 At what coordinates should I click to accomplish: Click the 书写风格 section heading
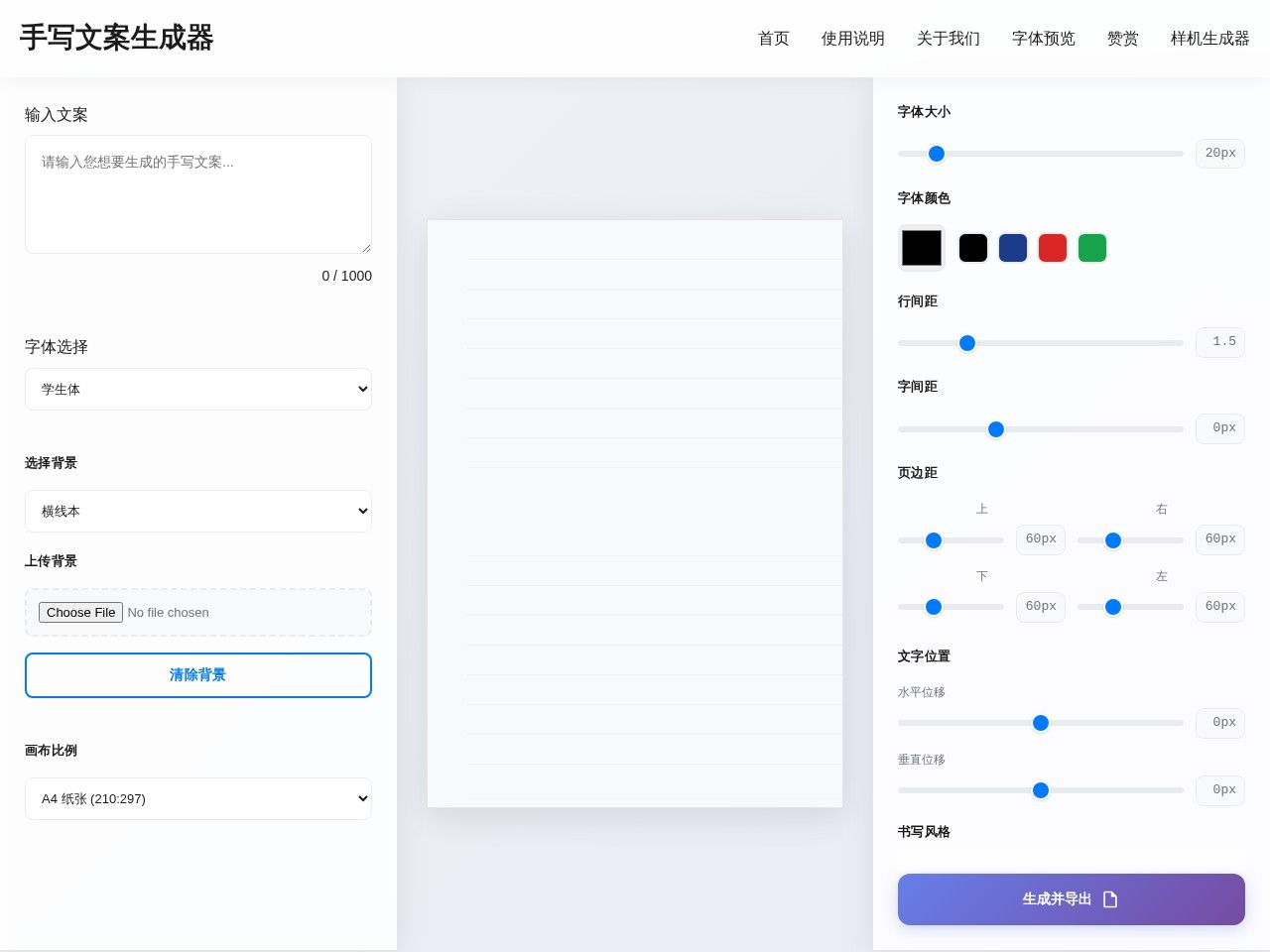point(924,832)
